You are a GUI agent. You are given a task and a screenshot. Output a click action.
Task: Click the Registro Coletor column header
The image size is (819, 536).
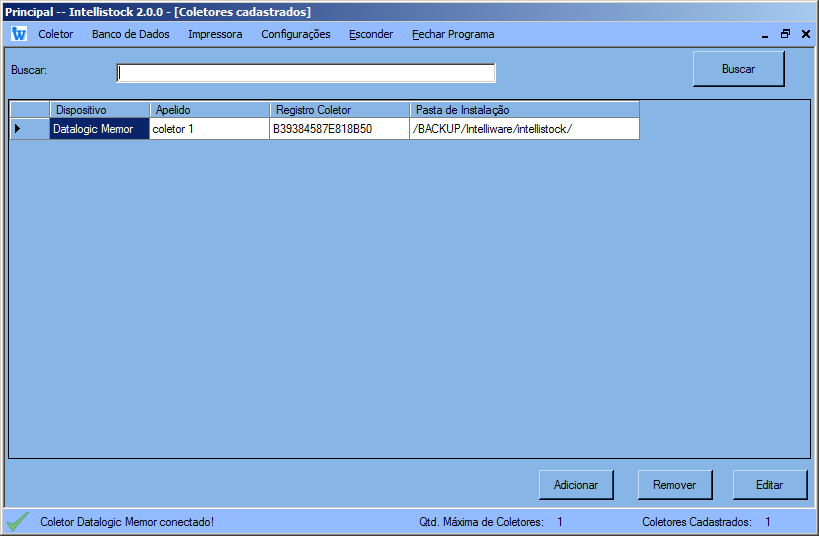(339, 110)
